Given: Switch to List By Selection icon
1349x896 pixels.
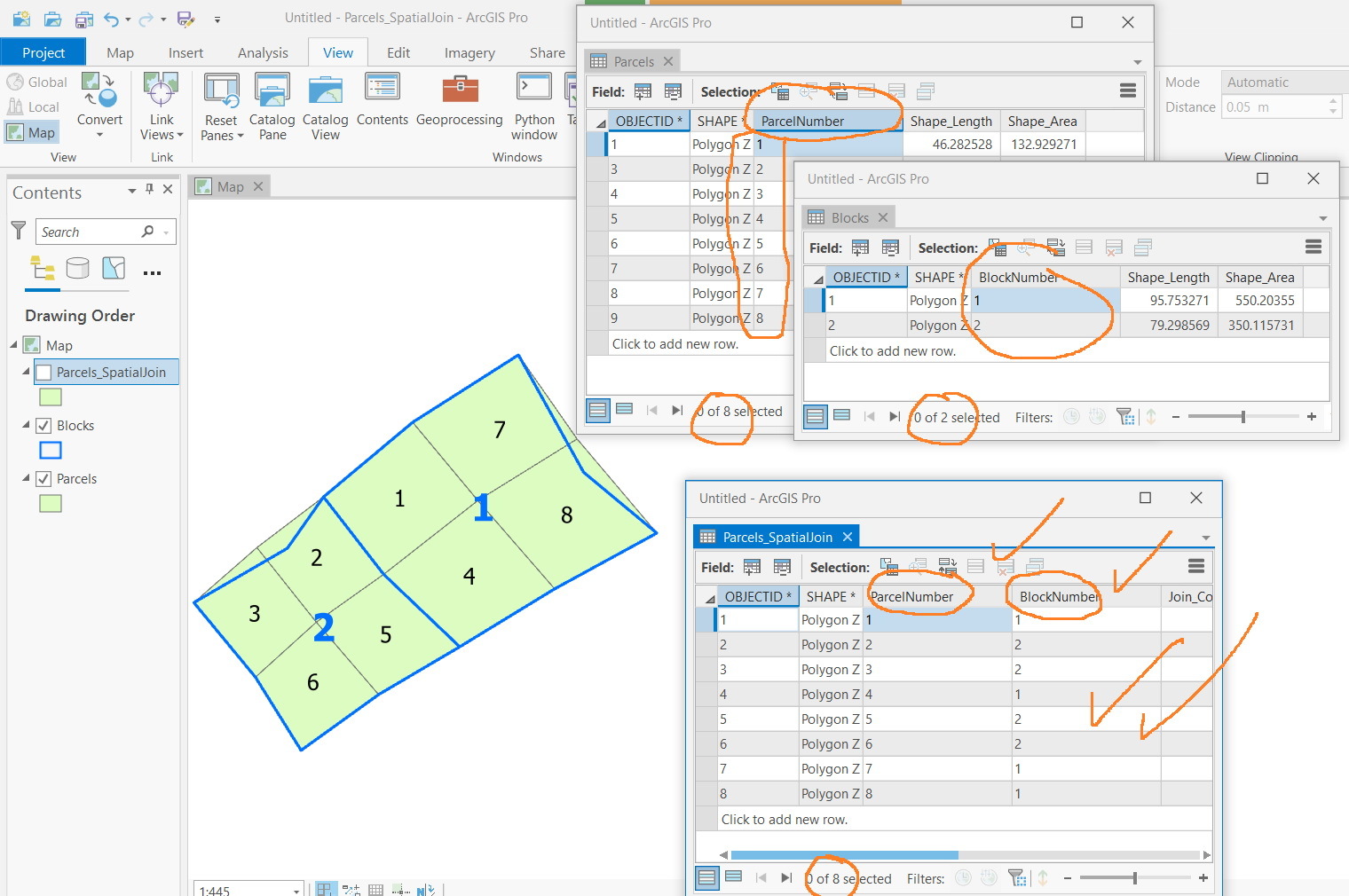Looking at the screenshot, I should pyautogui.click(x=114, y=268).
